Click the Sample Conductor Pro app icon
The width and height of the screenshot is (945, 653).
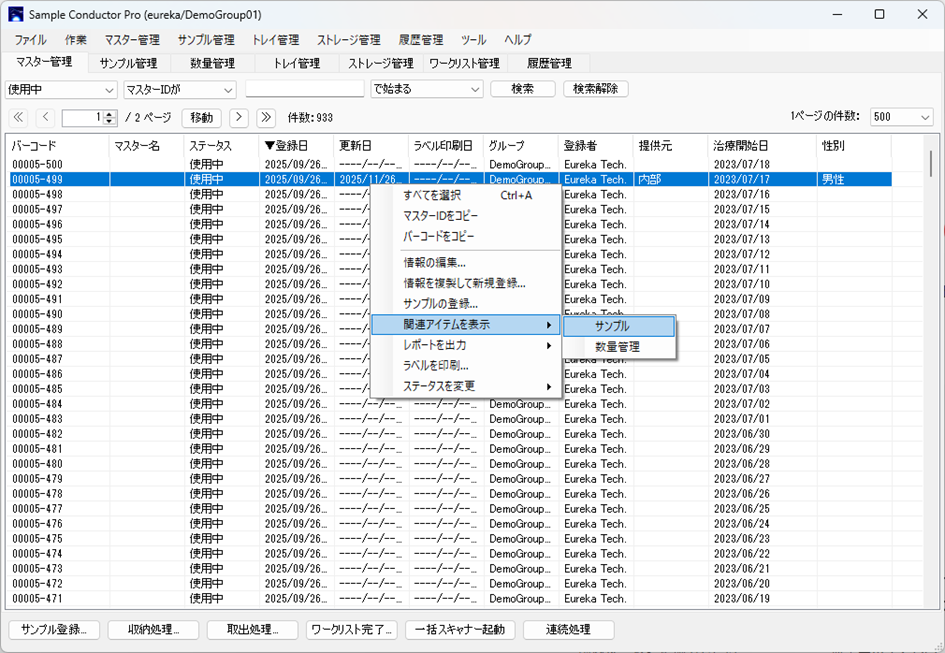[15, 14]
